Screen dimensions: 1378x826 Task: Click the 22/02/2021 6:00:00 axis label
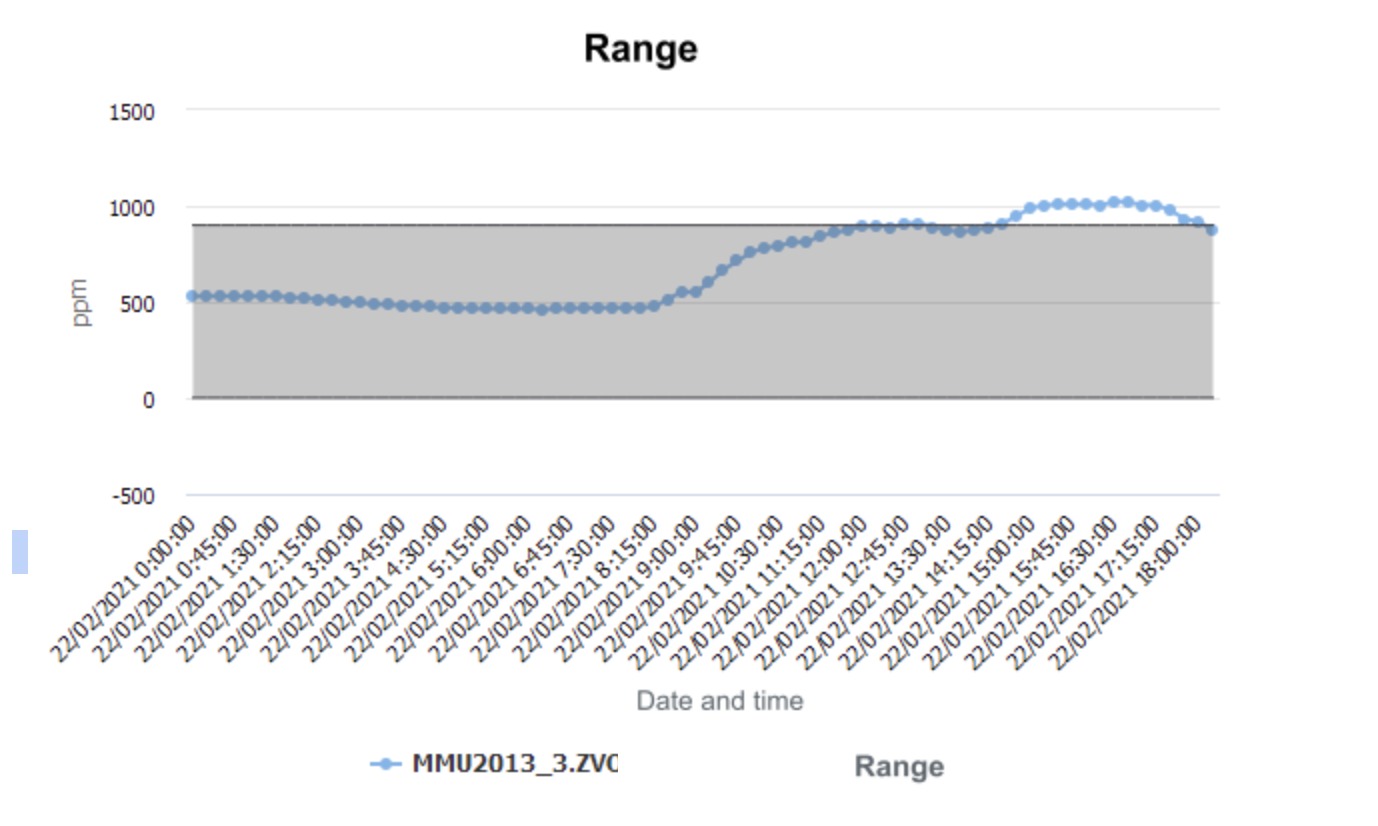[459, 589]
